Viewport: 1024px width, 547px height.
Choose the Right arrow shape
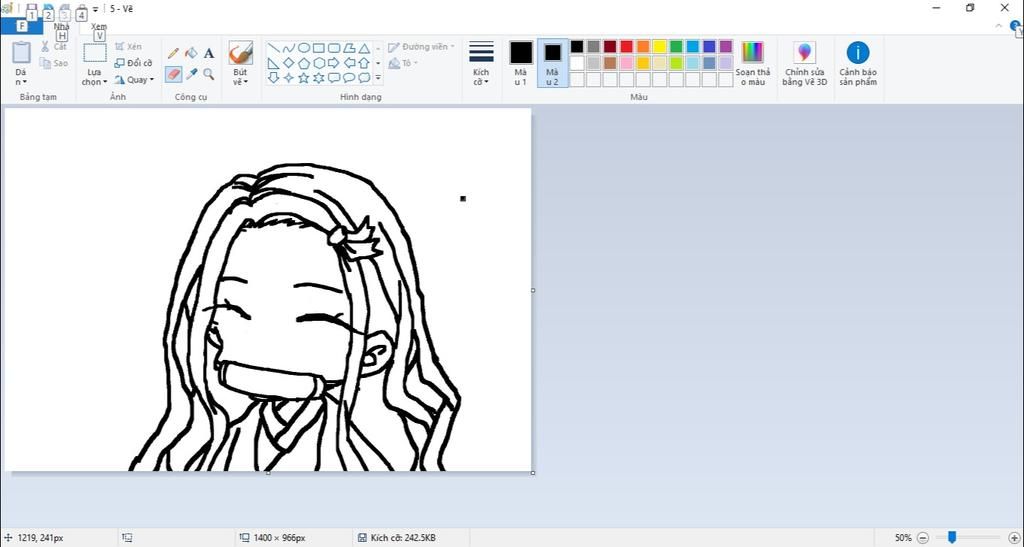(334, 63)
